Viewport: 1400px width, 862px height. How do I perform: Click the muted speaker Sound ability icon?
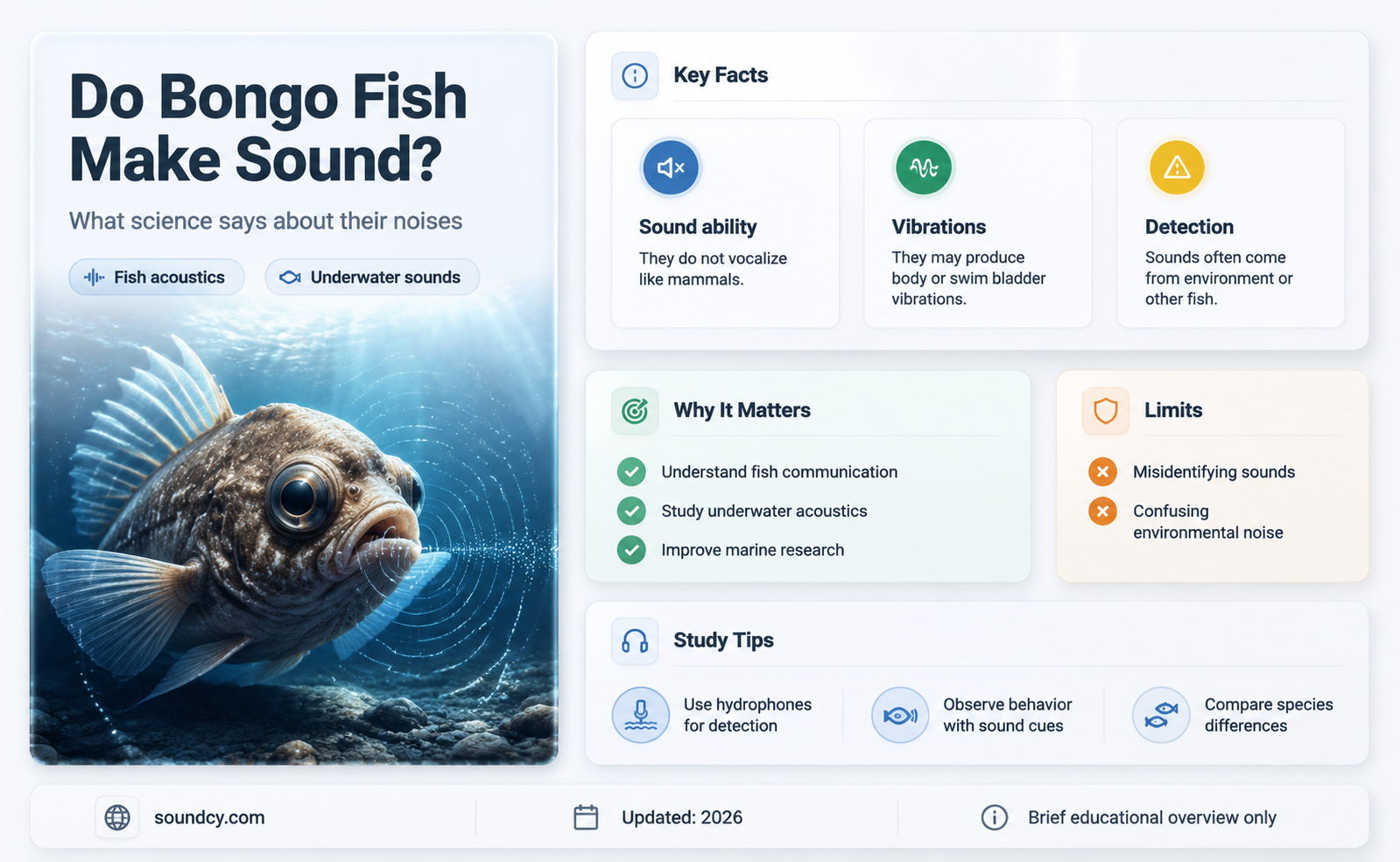[x=670, y=167]
